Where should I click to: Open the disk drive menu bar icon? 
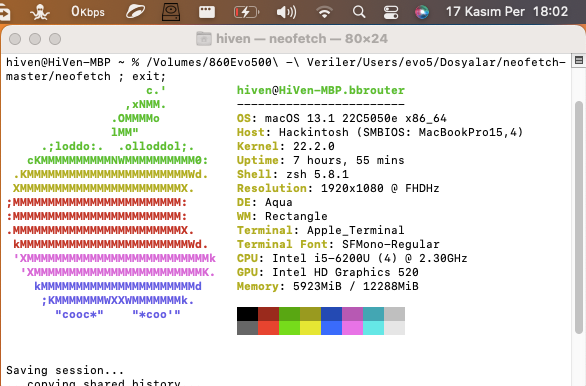[x=171, y=12]
